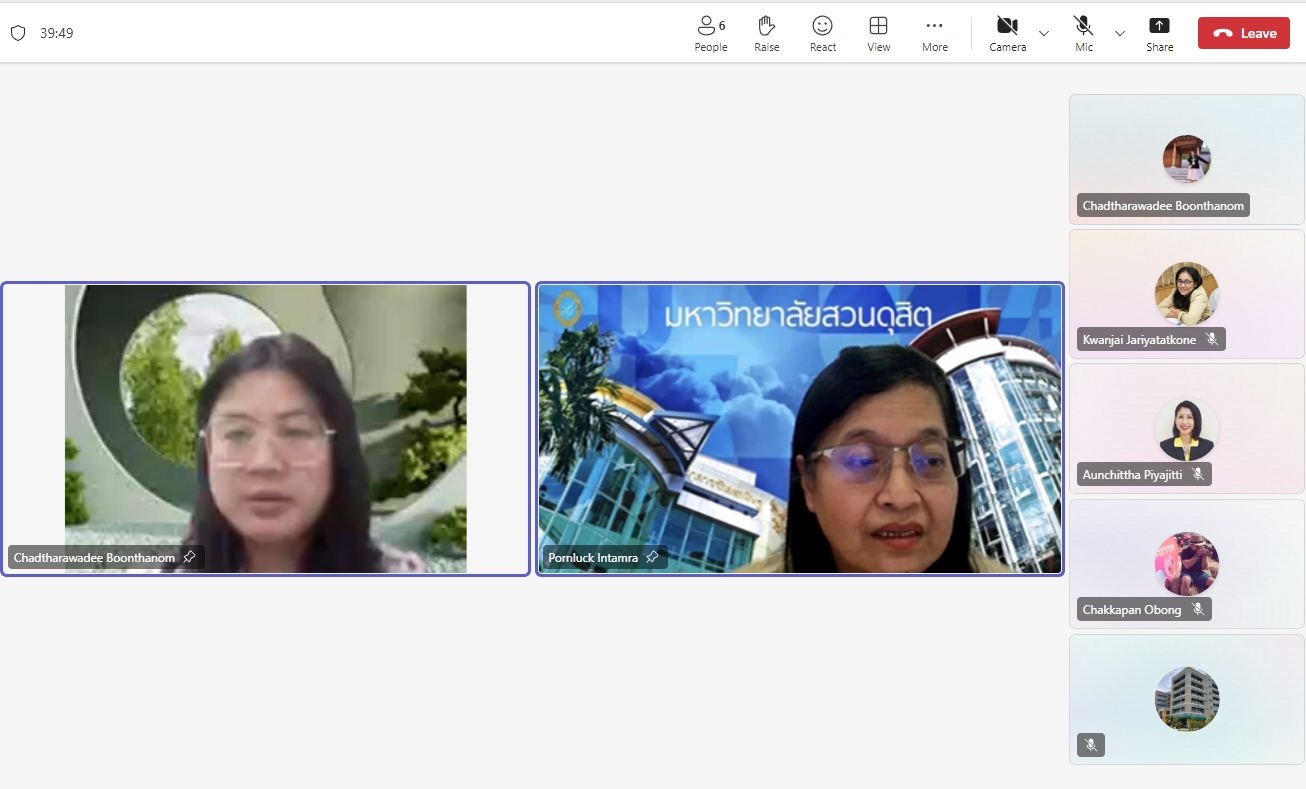Click pin icon beside Chadtharawadee Boonthanom's video name
This screenshot has width=1306, height=789.
[189, 557]
